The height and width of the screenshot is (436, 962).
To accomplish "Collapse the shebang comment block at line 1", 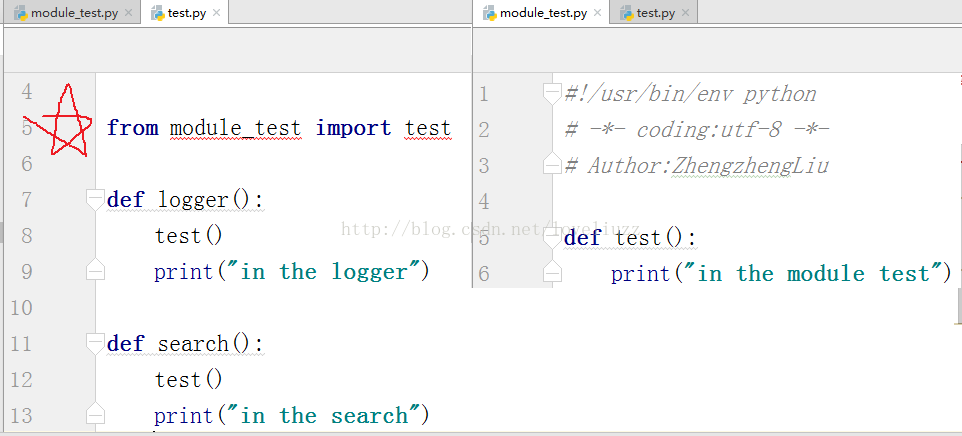I will [x=552, y=93].
